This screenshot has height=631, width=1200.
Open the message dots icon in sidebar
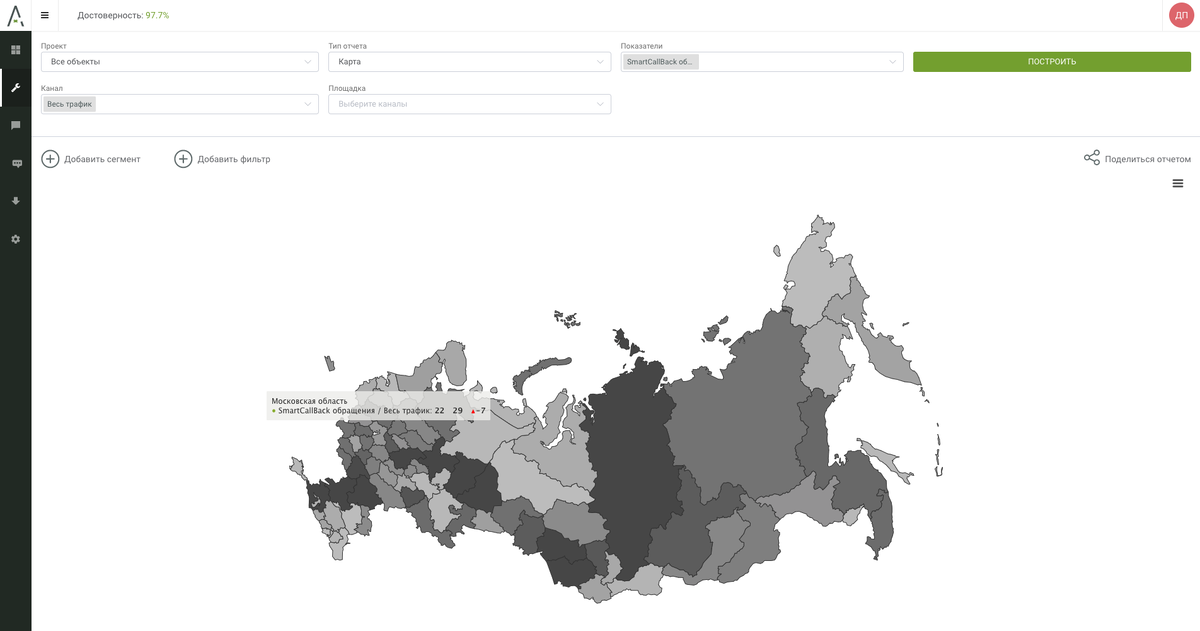(x=15, y=163)
